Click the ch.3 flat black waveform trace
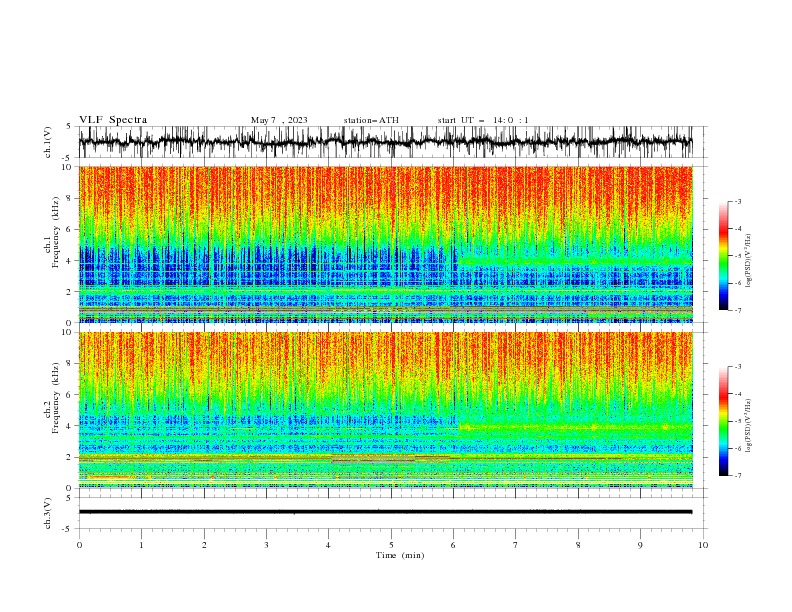 tap(385, 512)
